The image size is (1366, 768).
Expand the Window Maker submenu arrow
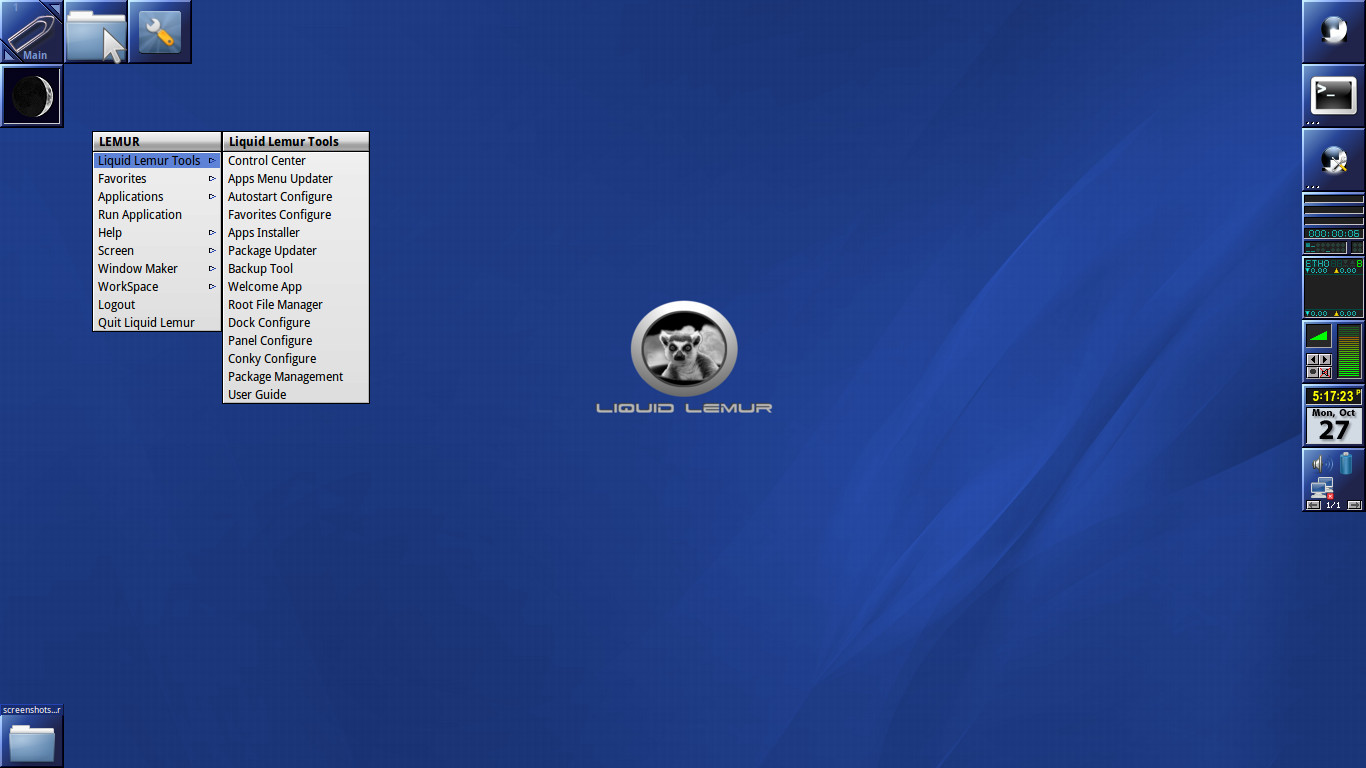212,269
